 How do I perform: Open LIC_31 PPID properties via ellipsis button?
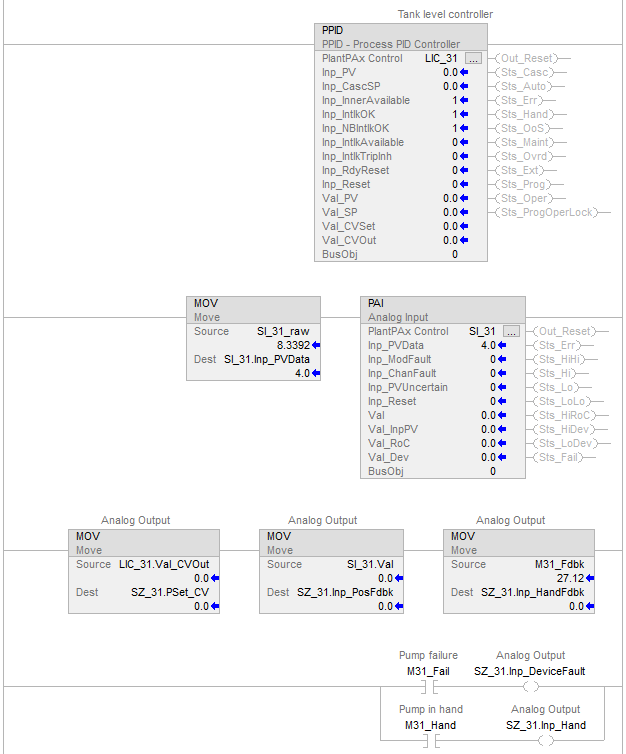point(474,59)
